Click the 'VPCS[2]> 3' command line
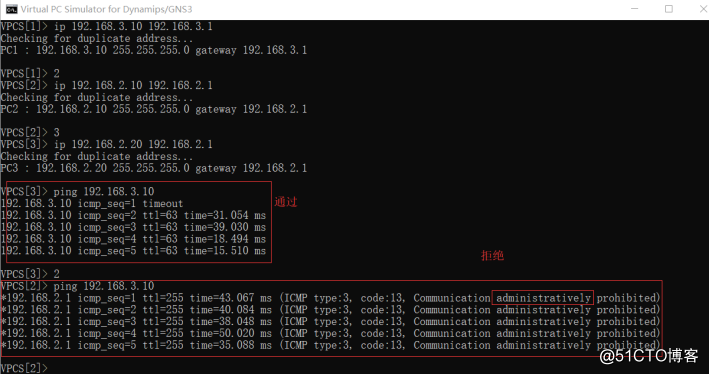The image size is (709, 375). [x=30, y=133]
